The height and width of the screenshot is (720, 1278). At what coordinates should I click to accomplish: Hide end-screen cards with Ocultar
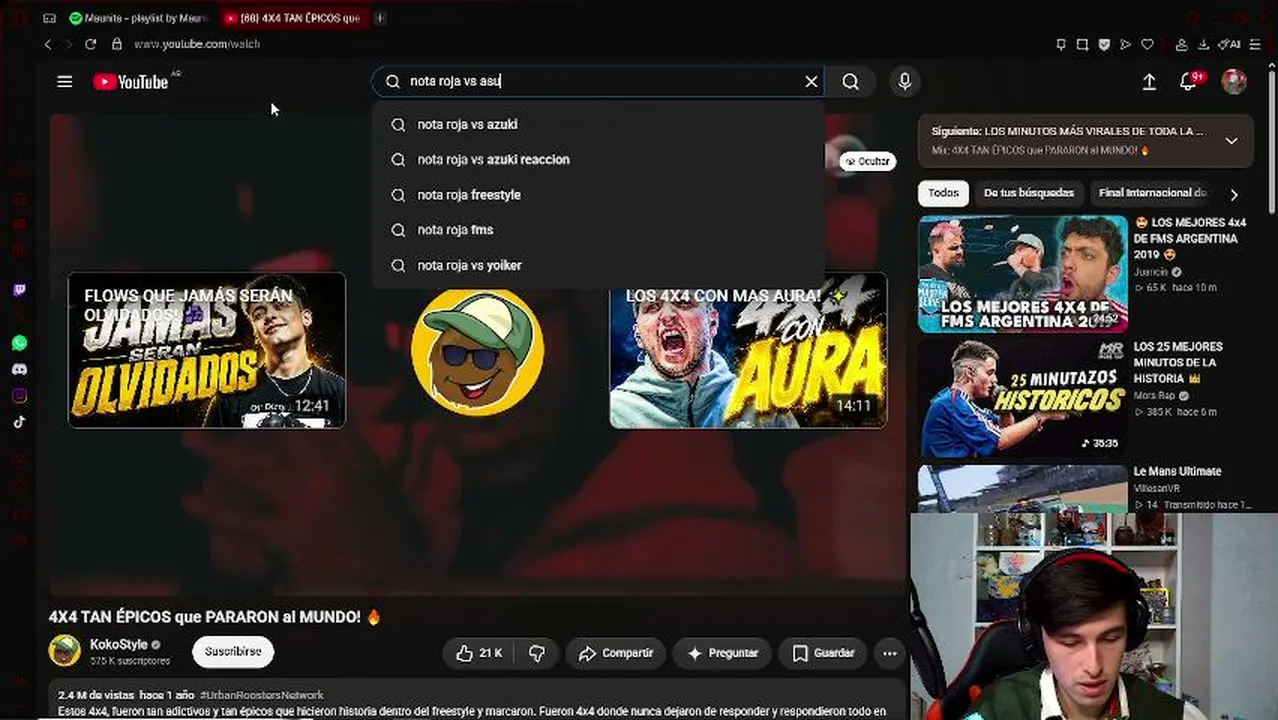(x=866, y=161)
